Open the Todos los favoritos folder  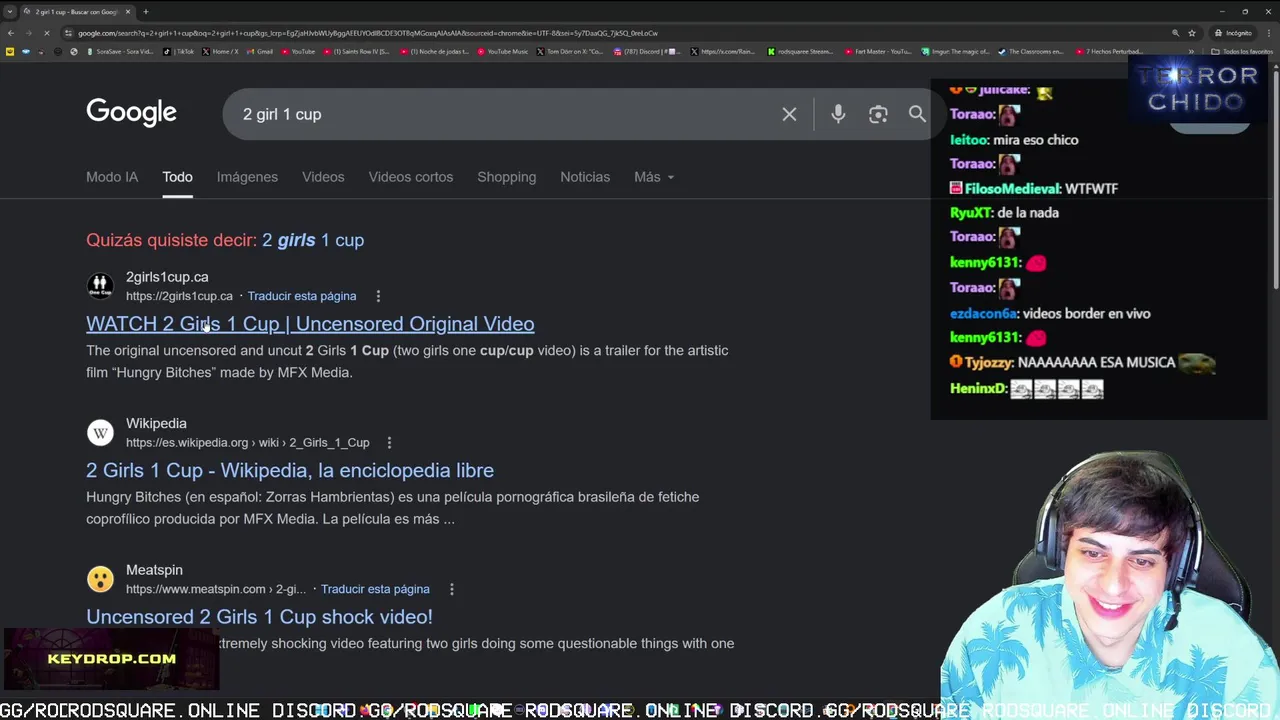tap(1241, 52)
